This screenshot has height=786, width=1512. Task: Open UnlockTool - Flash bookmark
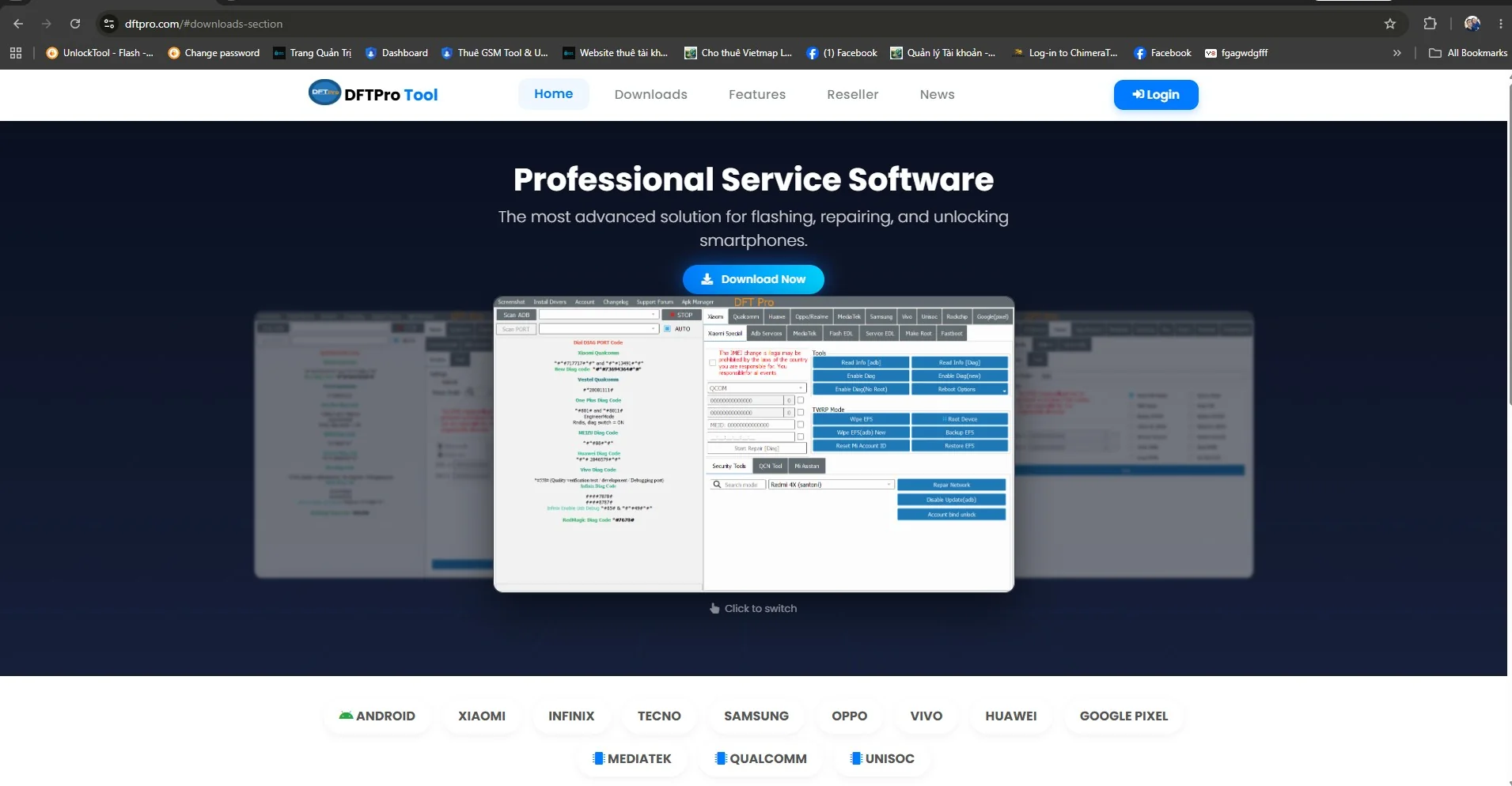pyautogui.click(x=100, y=53)
